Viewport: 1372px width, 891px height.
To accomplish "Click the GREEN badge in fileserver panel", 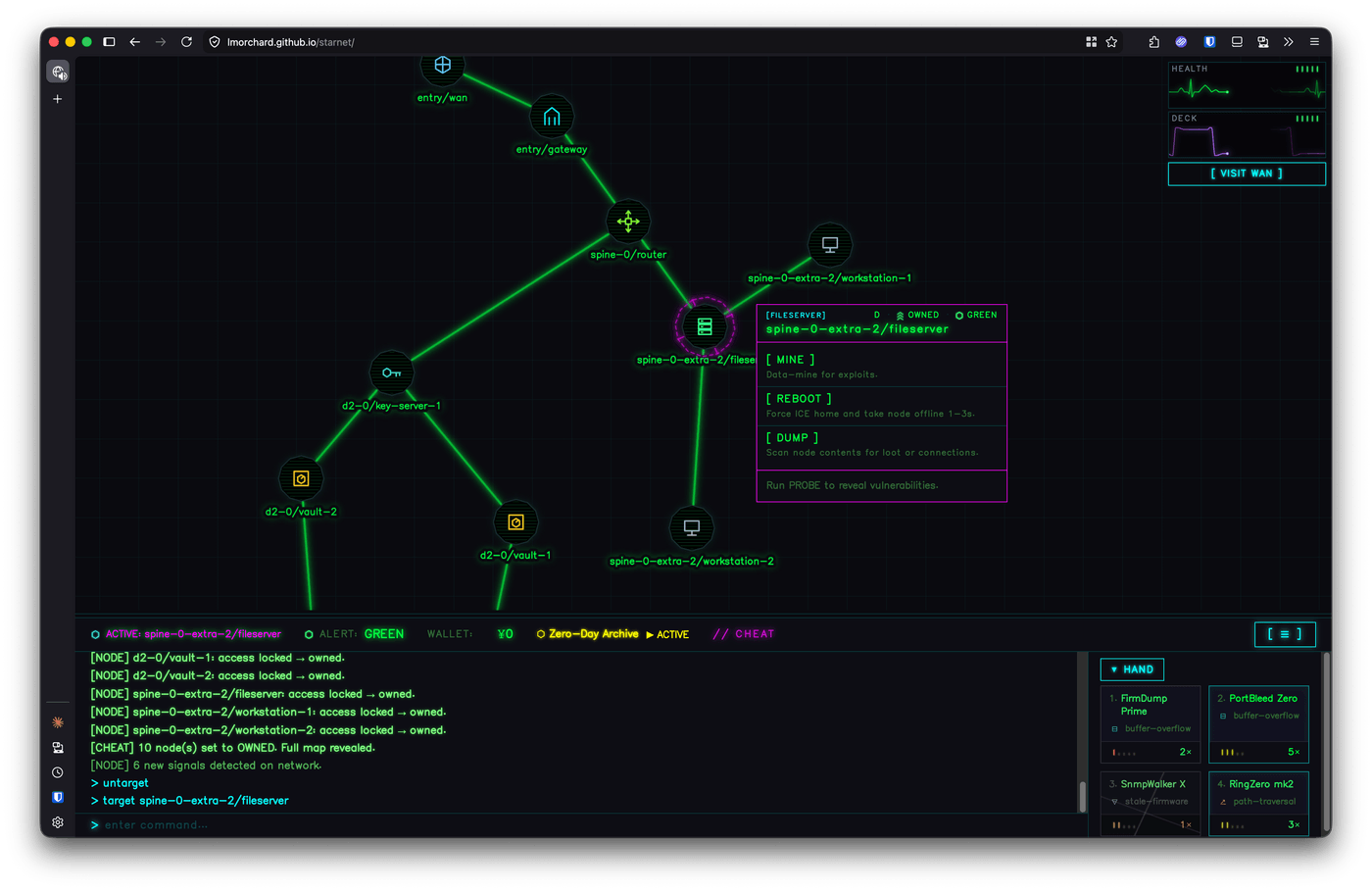I will pyautogui.click(x=976, y=315).
